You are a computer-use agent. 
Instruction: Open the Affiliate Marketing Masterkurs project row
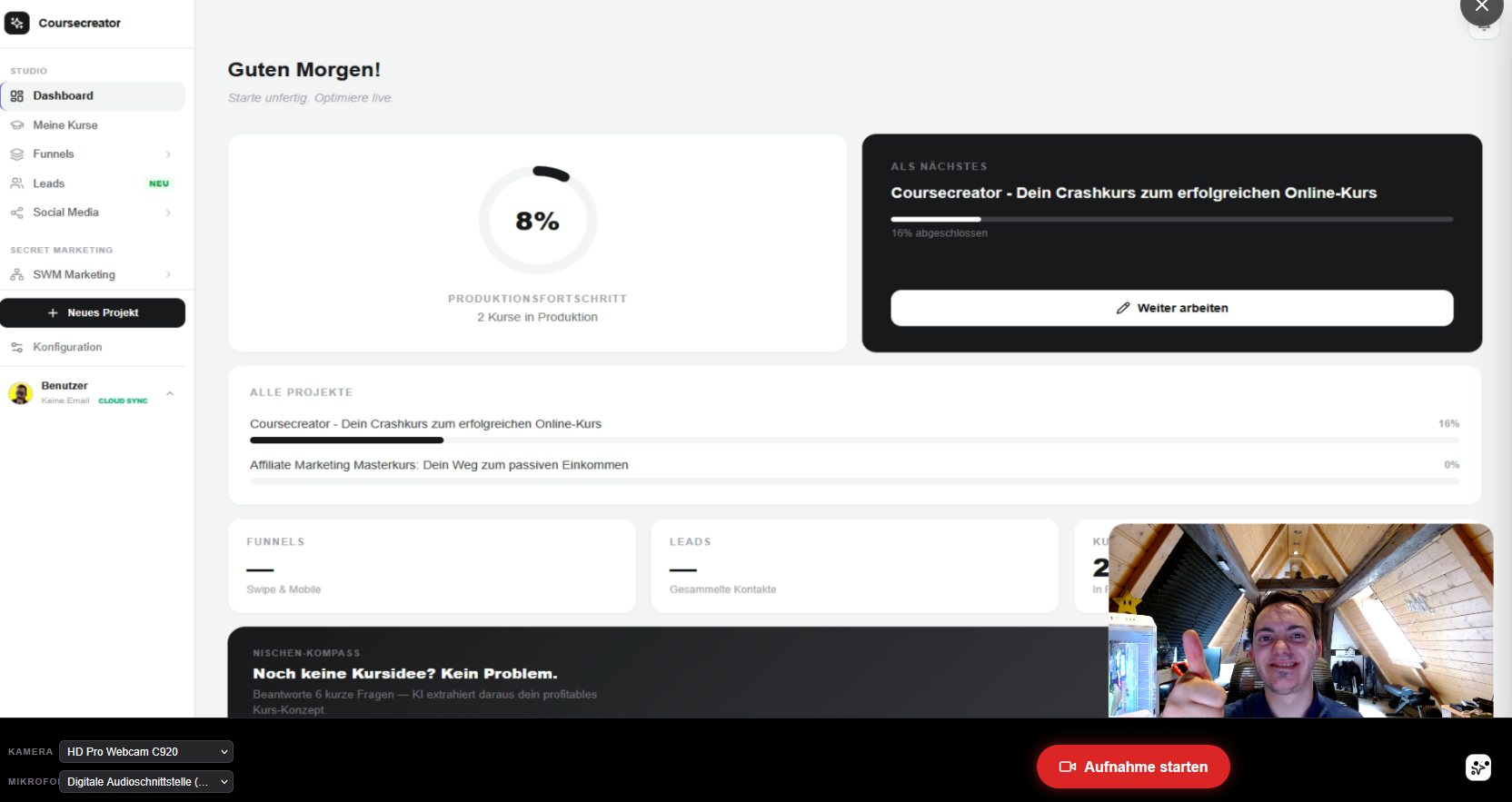pyautogui.click(x=854, y=472)
